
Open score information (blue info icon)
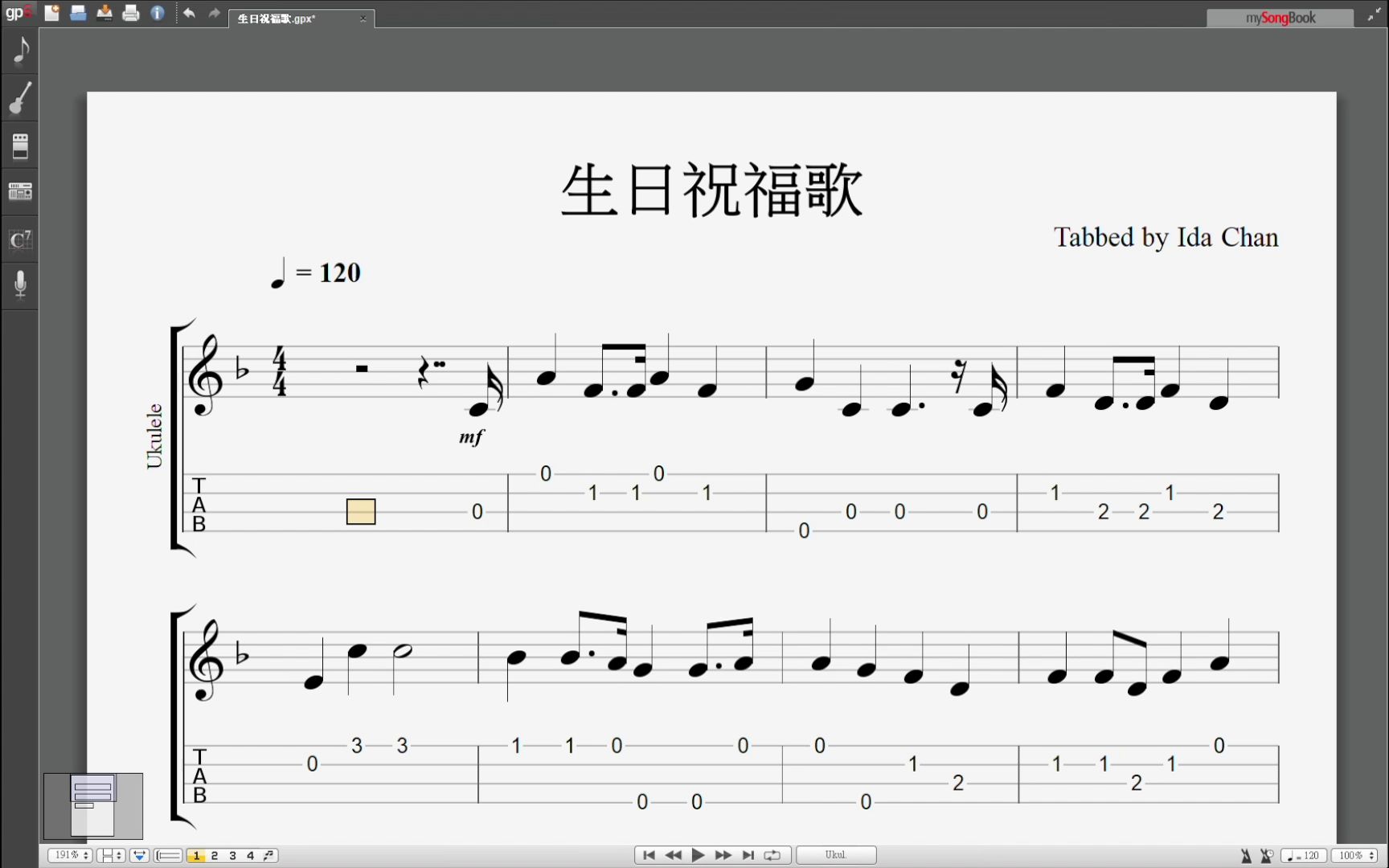158,13
